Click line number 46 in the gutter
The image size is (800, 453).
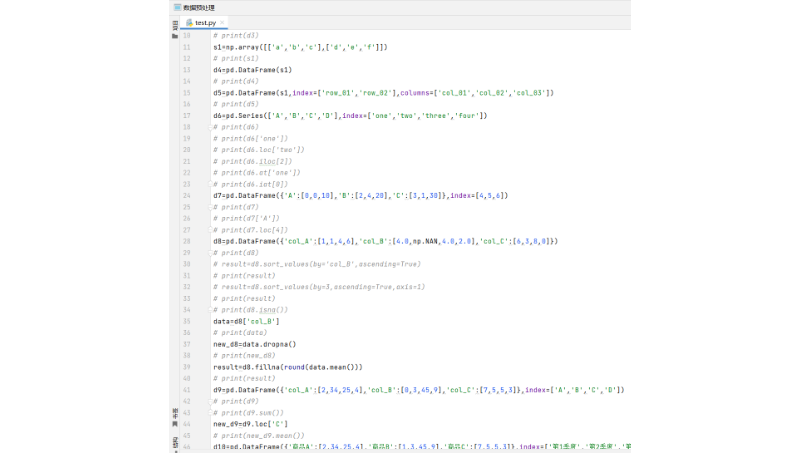coord(187,447)
